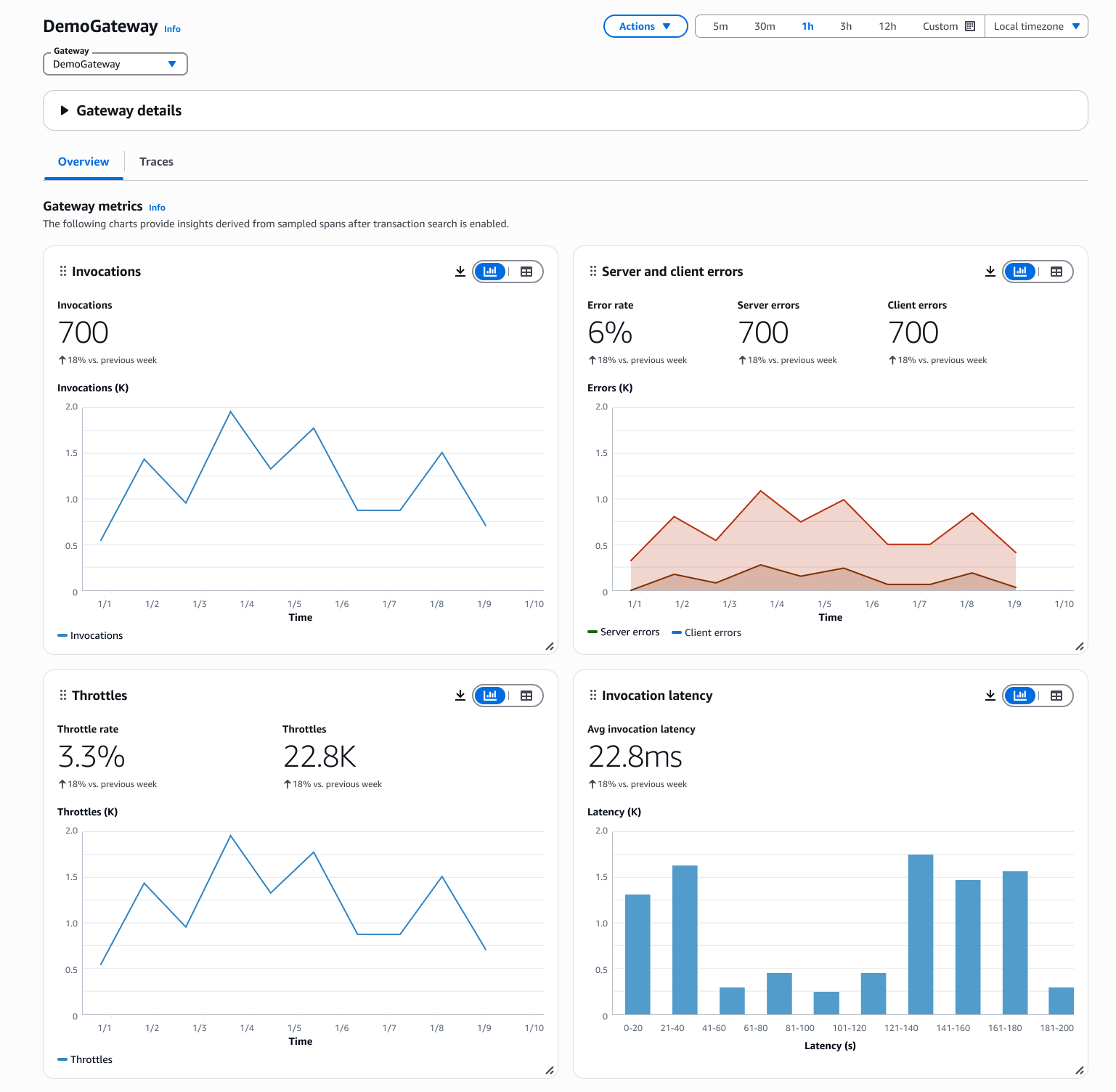This screenshot has width=1116, height=1092.
Task: Select the 3h time range
Action: tap(845, 26)
